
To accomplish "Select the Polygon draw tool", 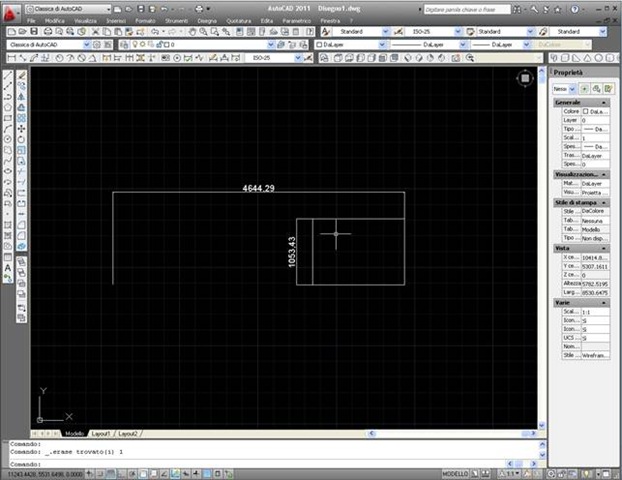I will [8, 108].
